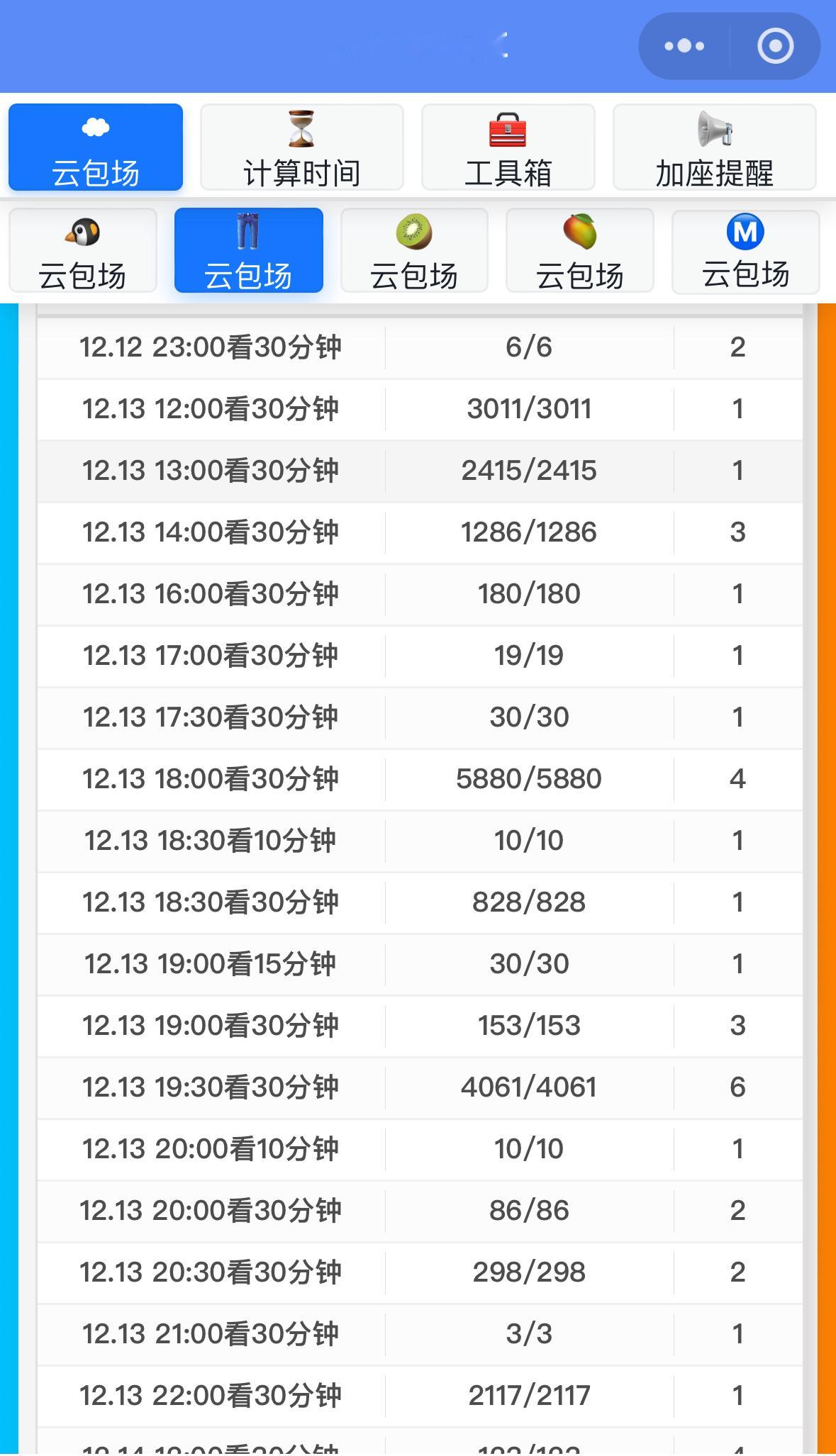Choose the 12.13 18:00看30分钟 session
Screen dimensions: 836x1456
[x=420, y=779]
